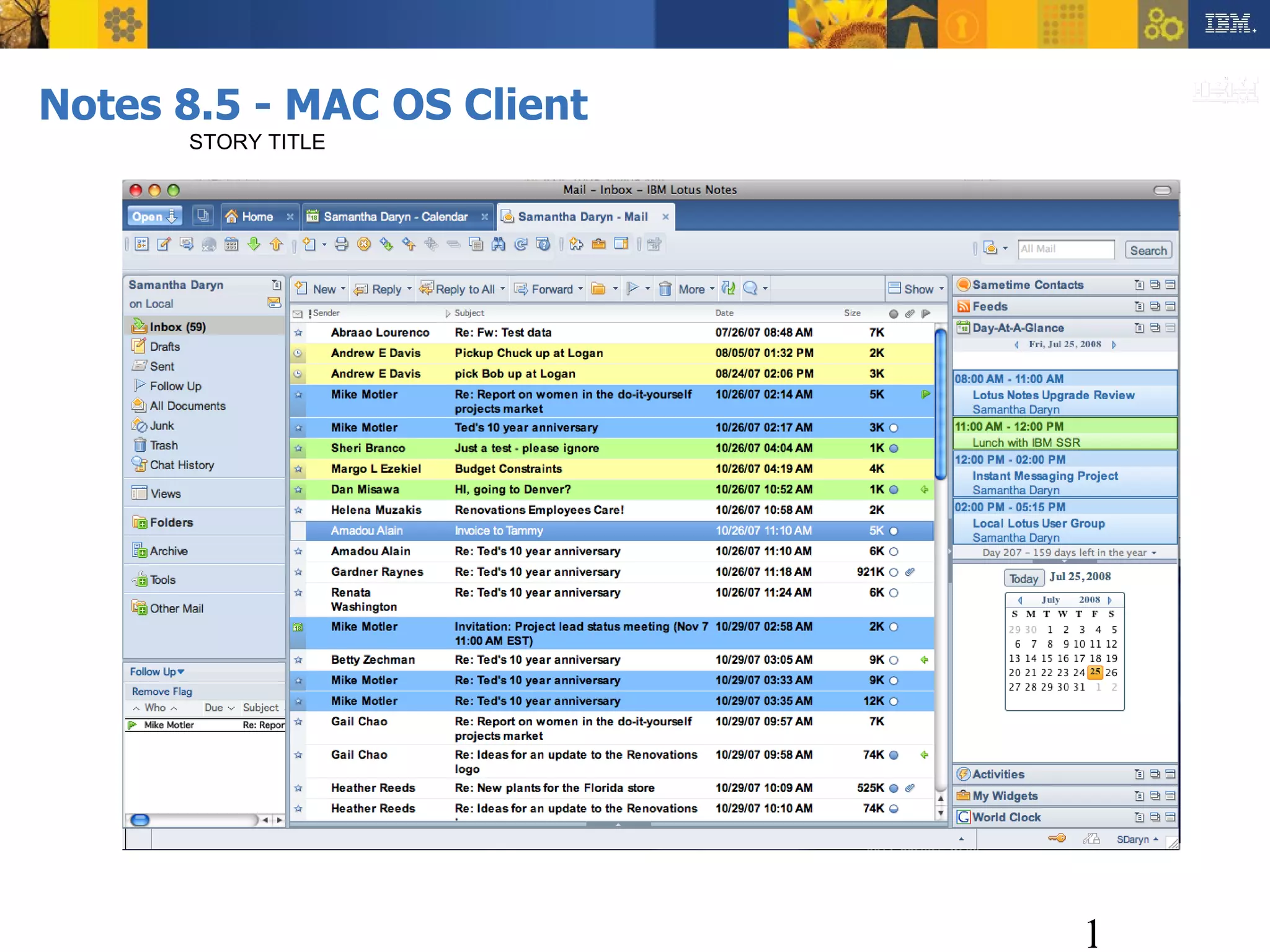Go to next month in calendar picker

(1109, 600)
